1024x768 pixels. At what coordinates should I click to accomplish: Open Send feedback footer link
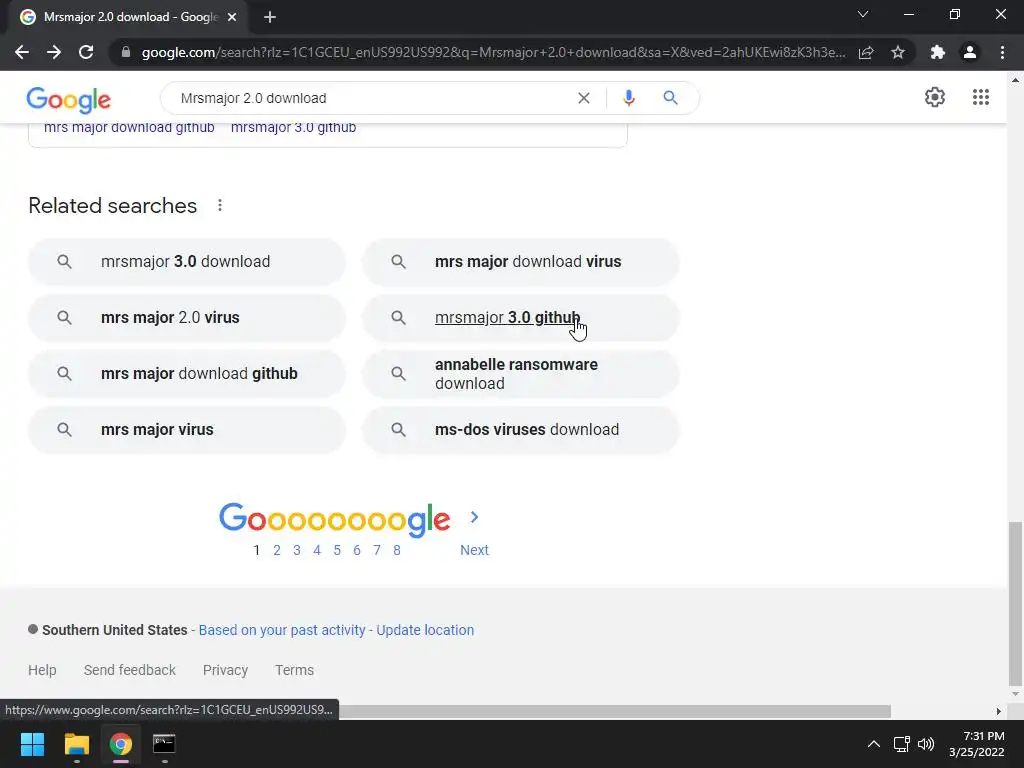pyautogui.click(x=130, y=670)
